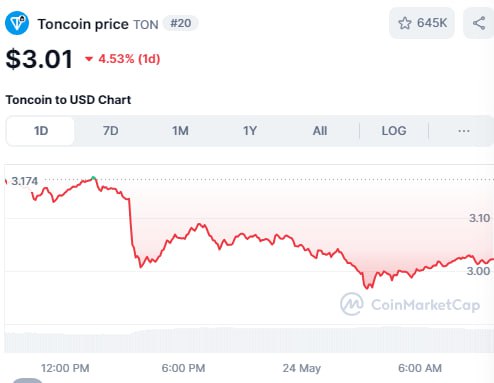Viewport: 494px width, 383px height.
Task: Click the Toncoin logo icon
Action: coord(17,23)
